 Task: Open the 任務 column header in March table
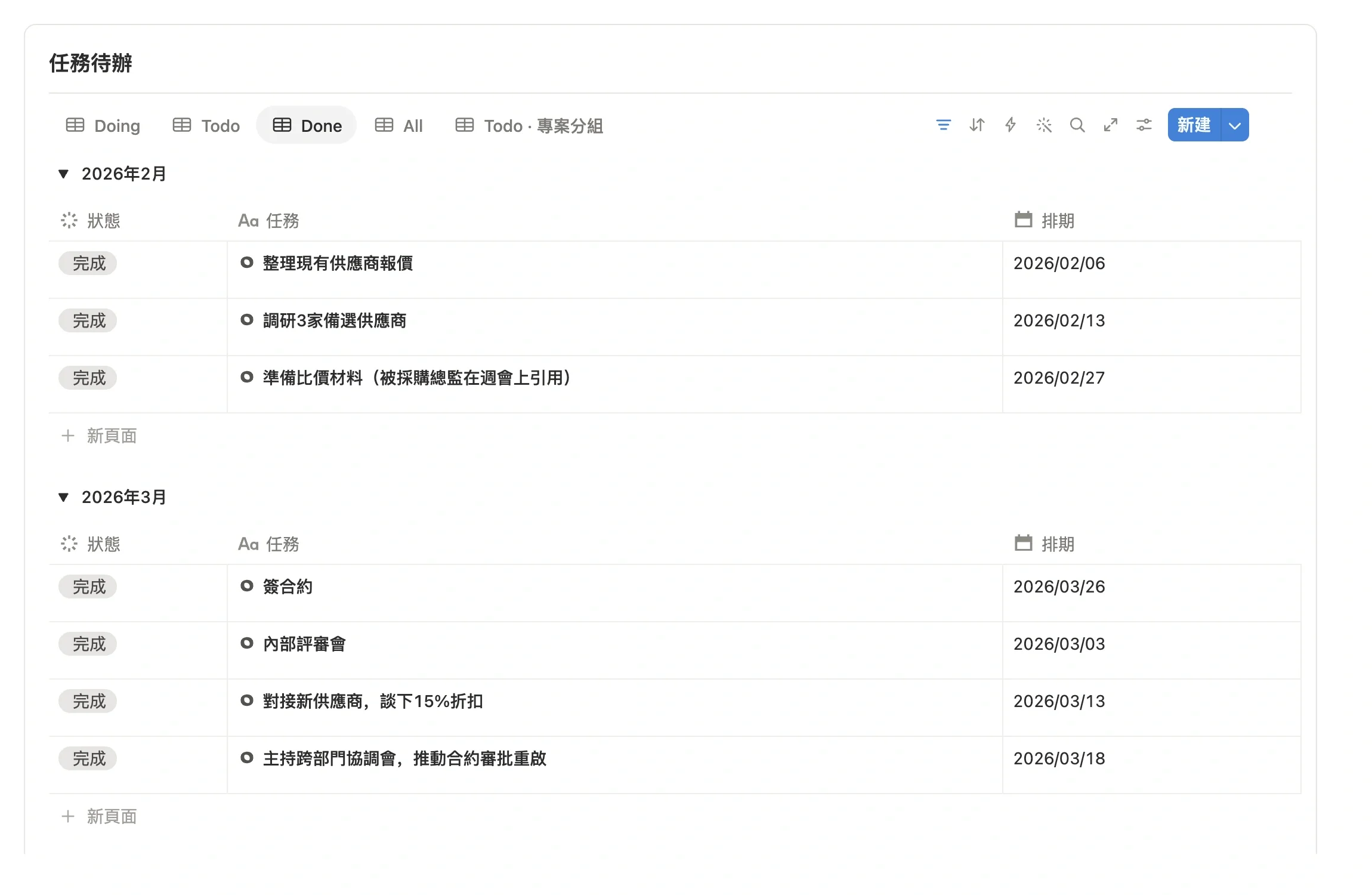[268, 544]
